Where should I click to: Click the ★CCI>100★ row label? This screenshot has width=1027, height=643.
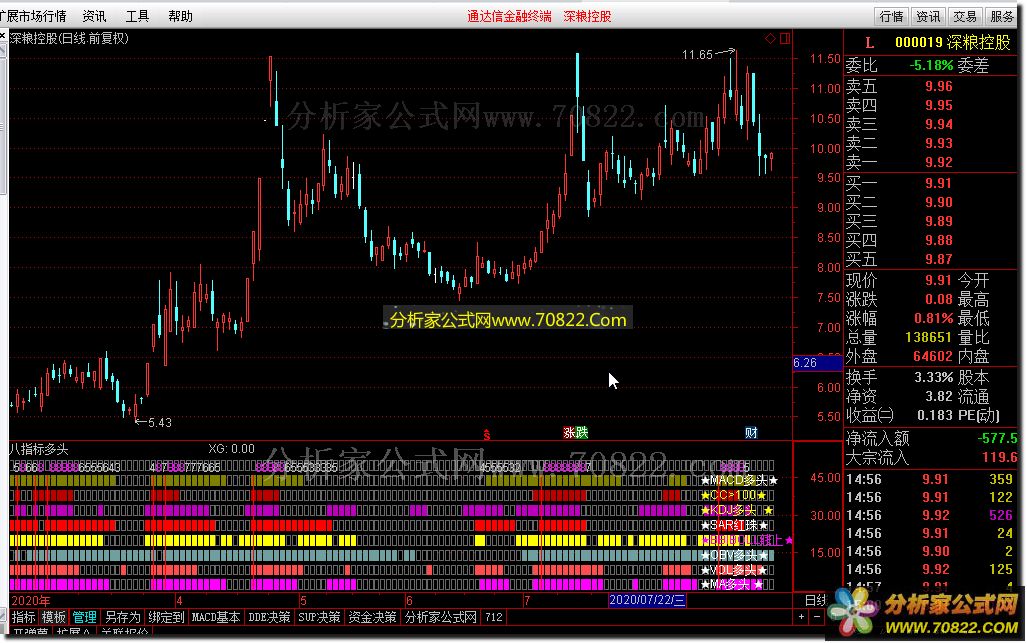click(x=733, y=495)
